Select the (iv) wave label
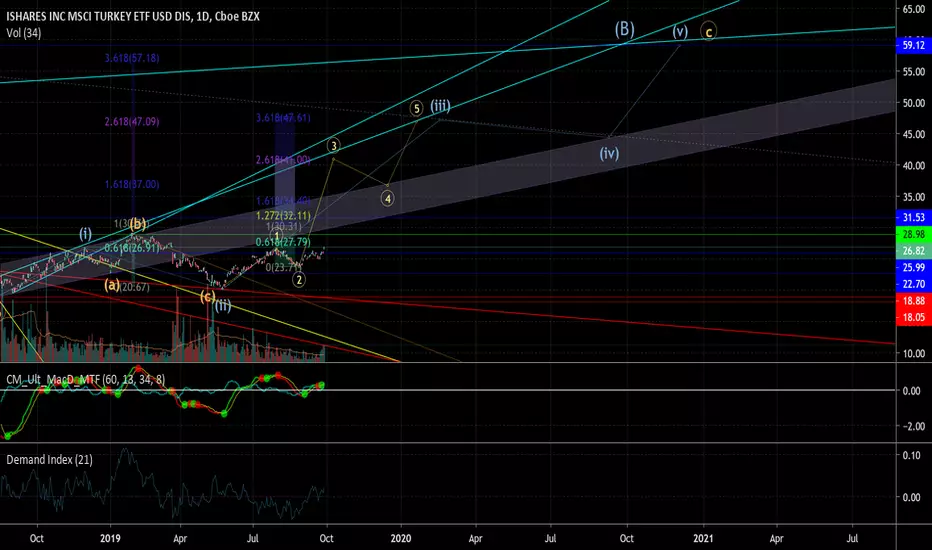The width and height of the screenshot is (932, 550). (609, 153)
